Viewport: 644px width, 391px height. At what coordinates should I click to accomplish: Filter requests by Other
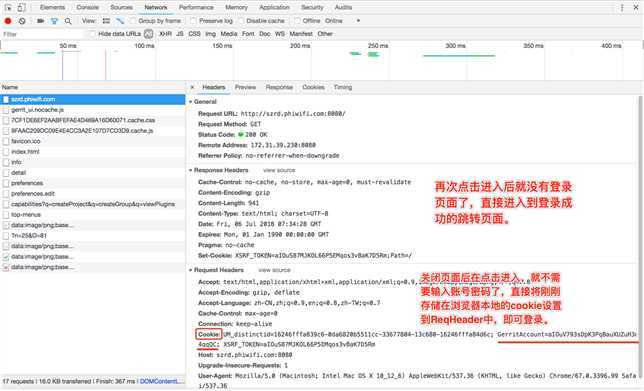324,34
